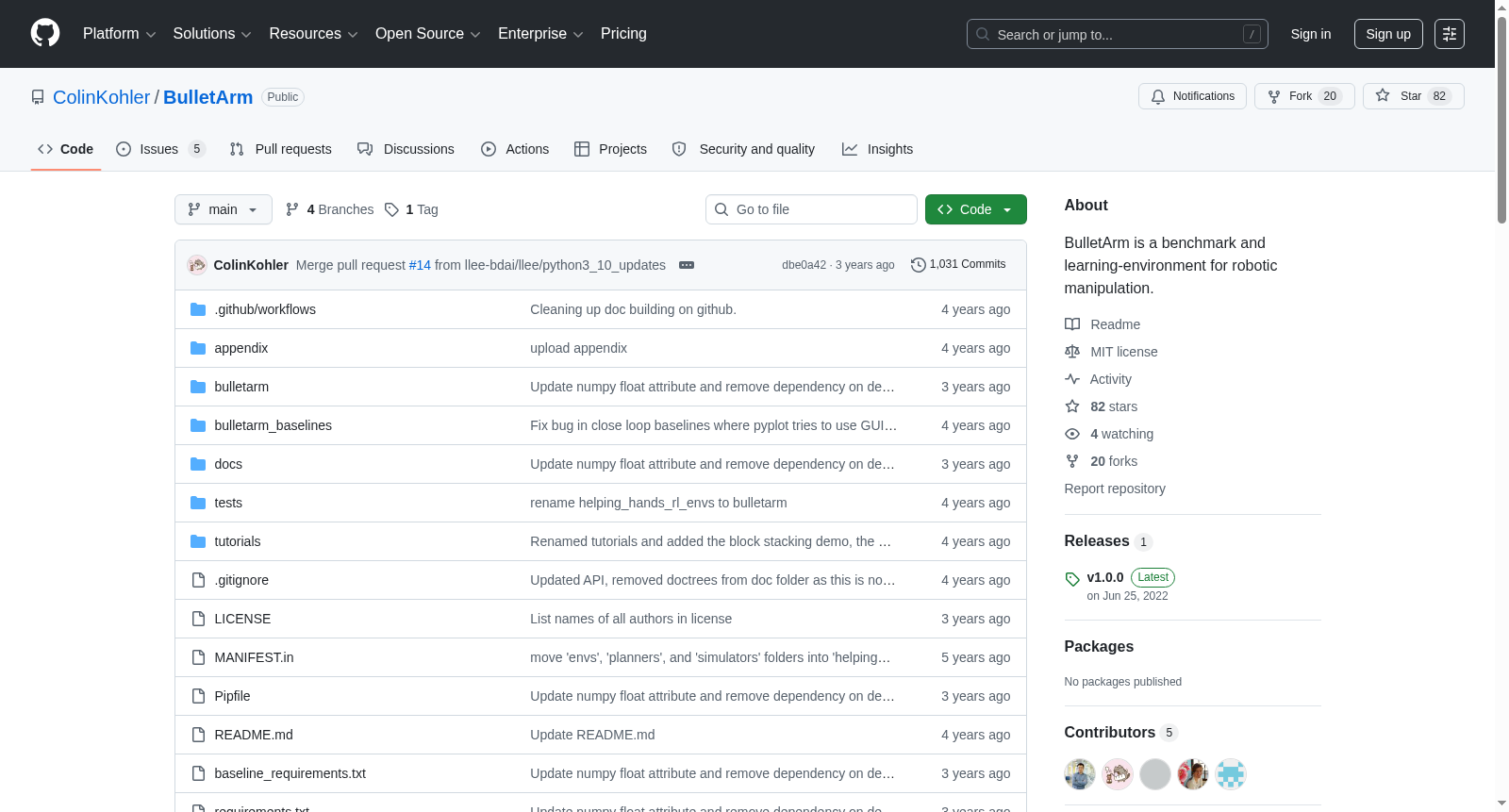Click Report repository link
The width and height of the screenshot is (1509, 812).
coord(1115,489)
